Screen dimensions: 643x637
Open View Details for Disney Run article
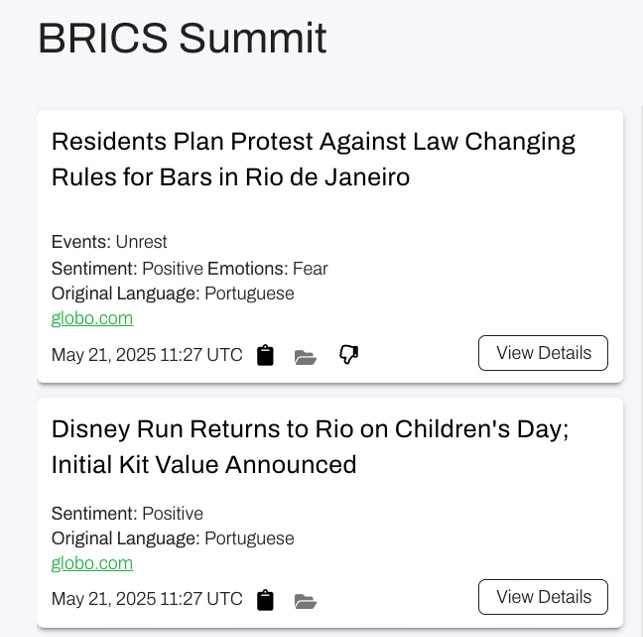pos(543,597)
